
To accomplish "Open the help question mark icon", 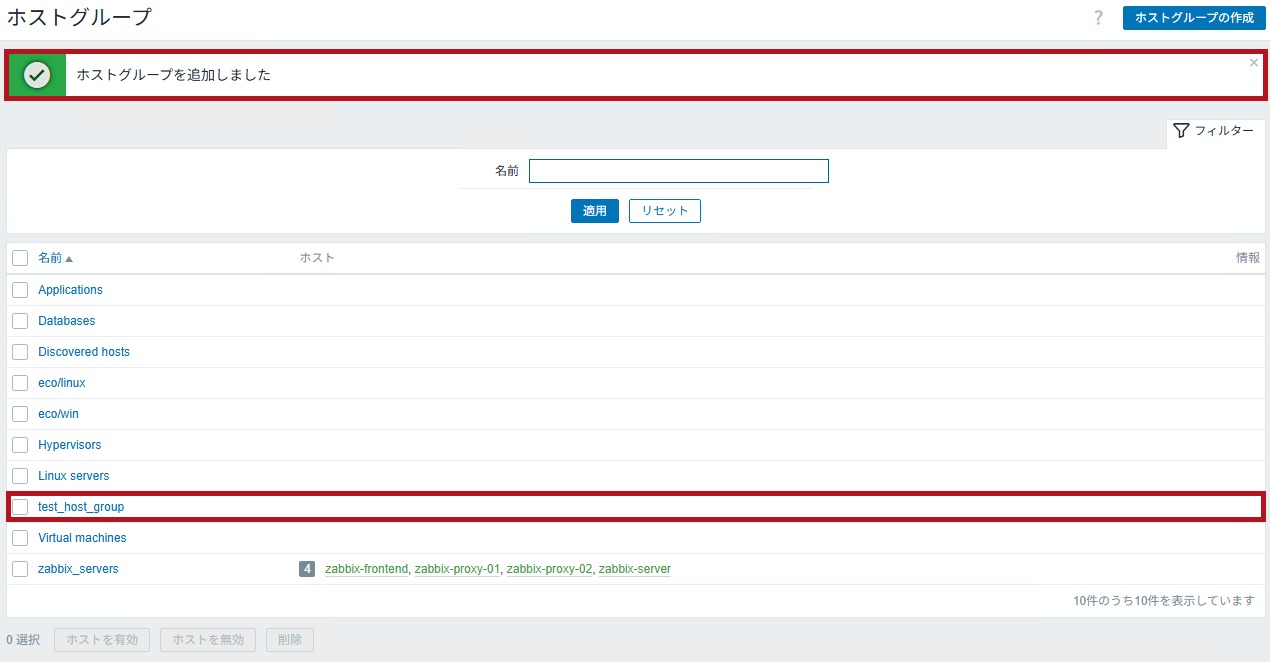I will click(x=1098, y=17).
